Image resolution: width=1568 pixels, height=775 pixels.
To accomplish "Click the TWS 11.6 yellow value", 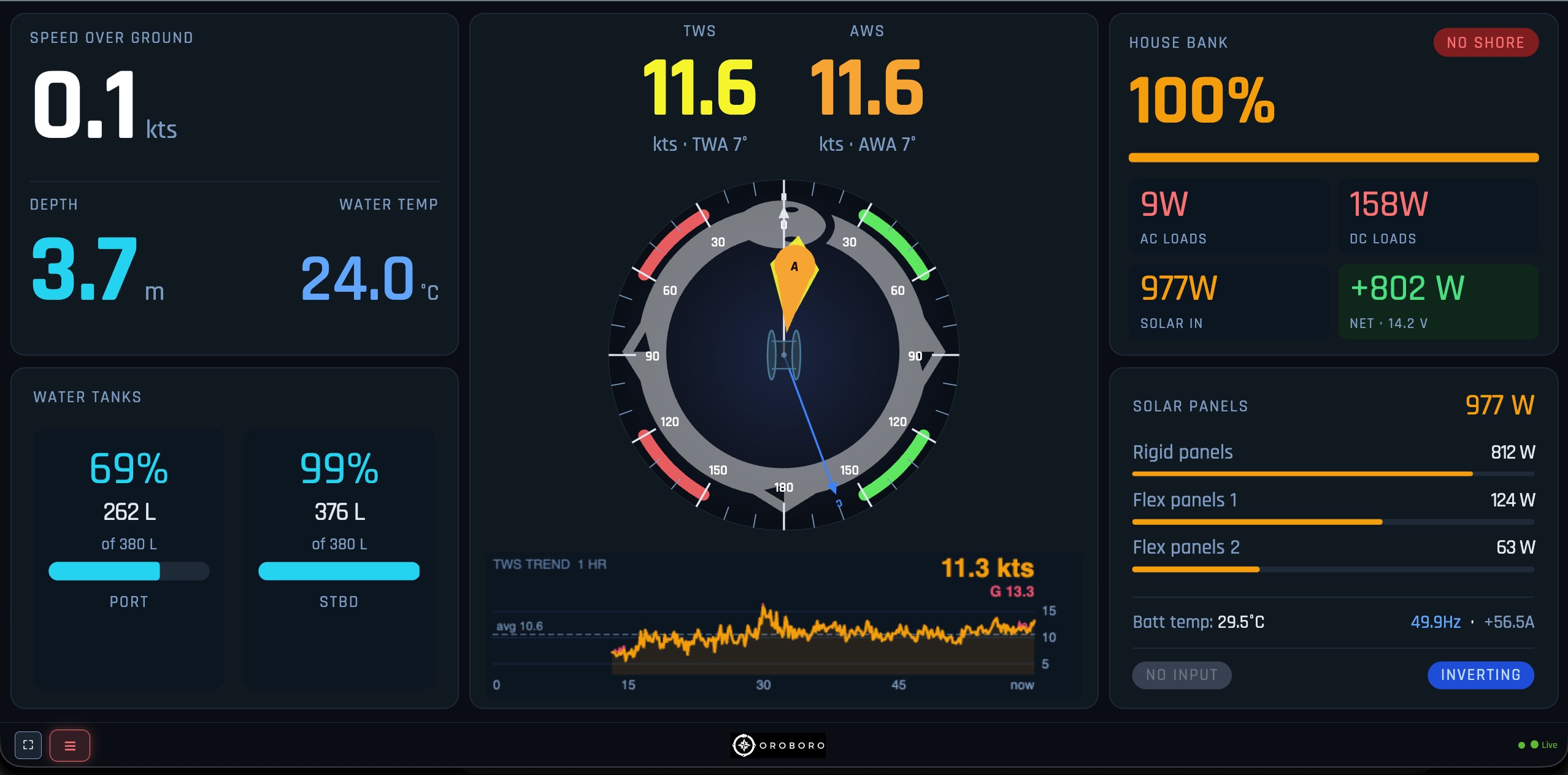I will click(699, 88).
